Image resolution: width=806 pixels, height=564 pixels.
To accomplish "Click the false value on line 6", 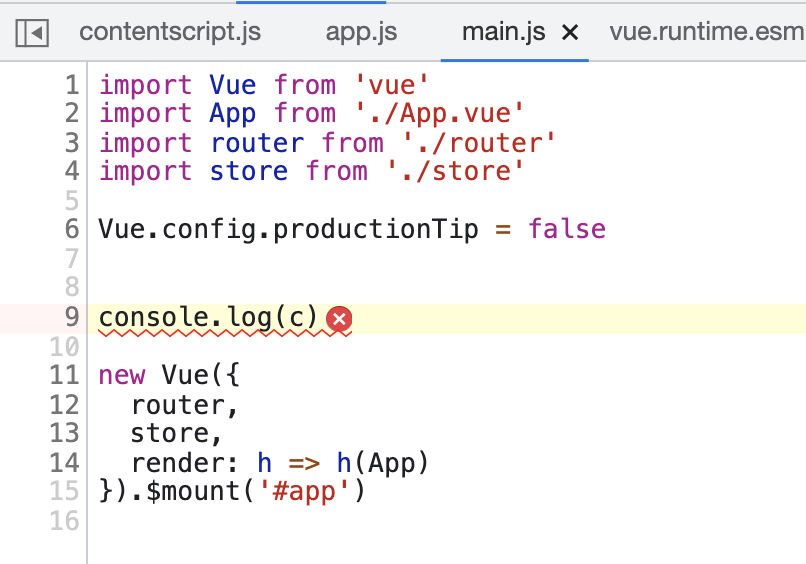I will click(567, 229).
